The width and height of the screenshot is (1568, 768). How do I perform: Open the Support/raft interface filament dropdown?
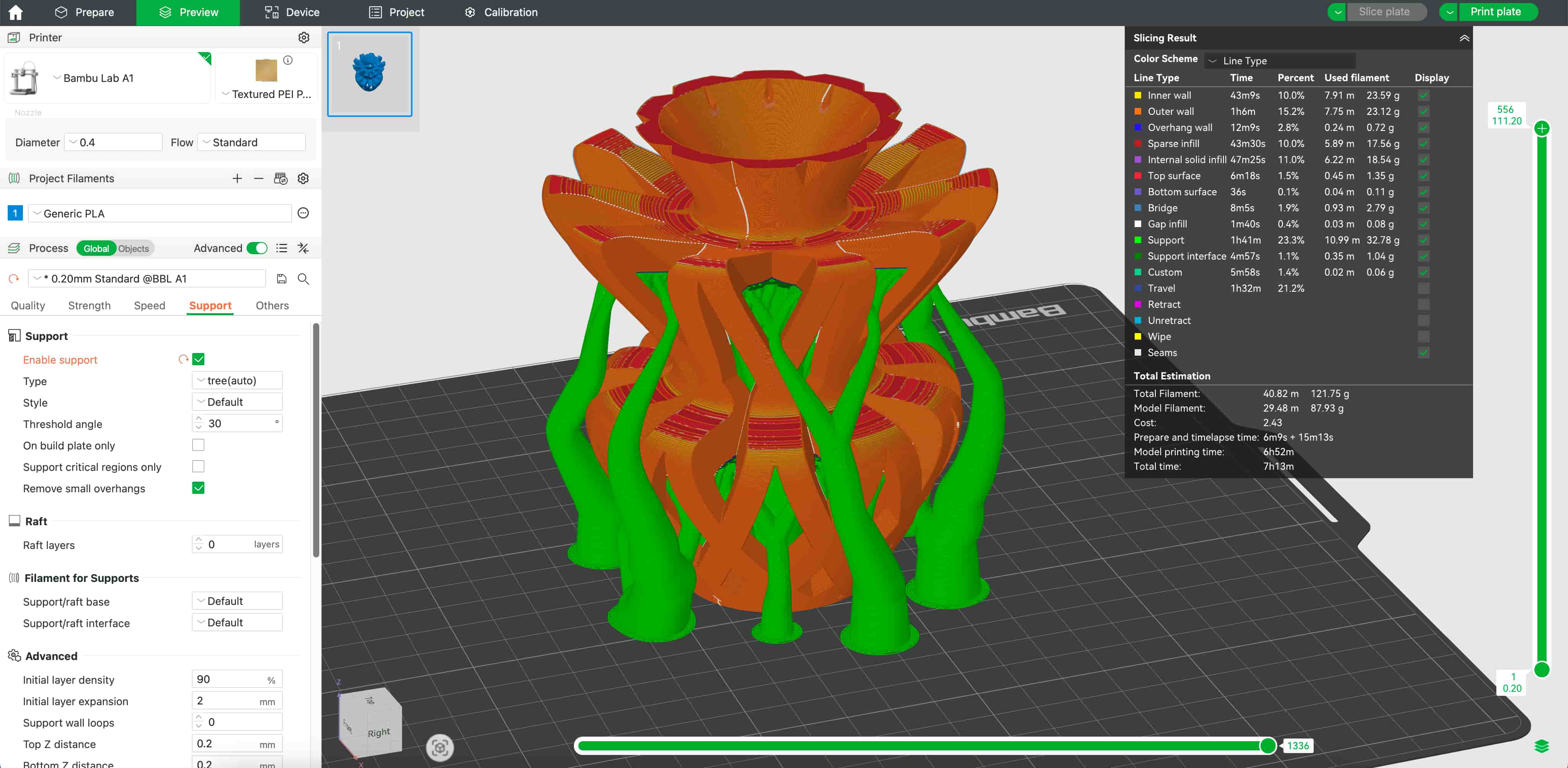237,623
